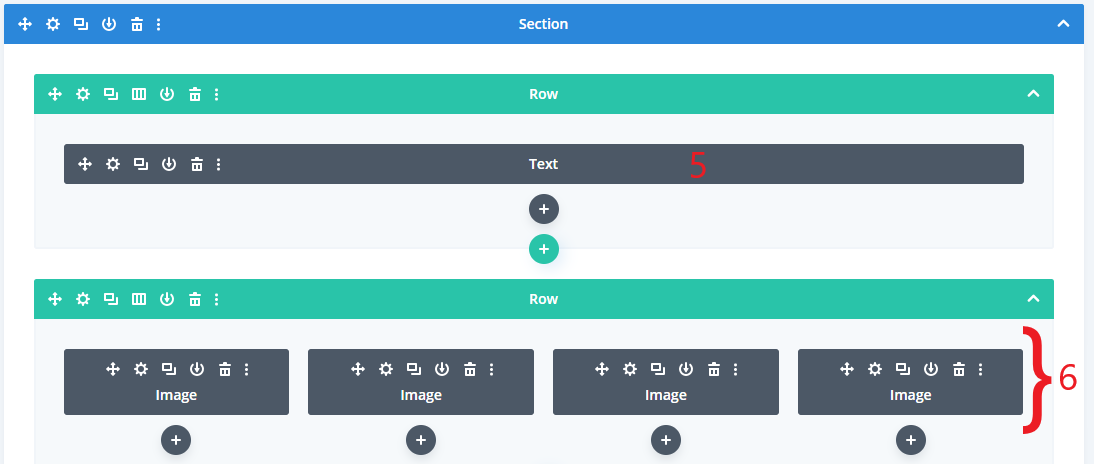
Task: Open settings of the first Image module
Action: click(x=141, y=369)
